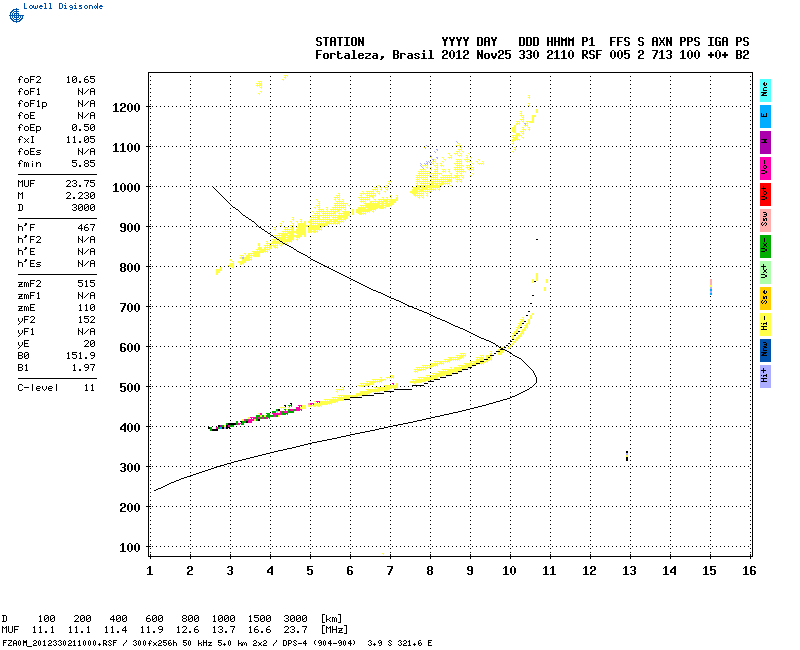This screenshot has height=650, width=800.
Task: Select the cyan Nne legend swatch
Action: (x=765, y=91)
